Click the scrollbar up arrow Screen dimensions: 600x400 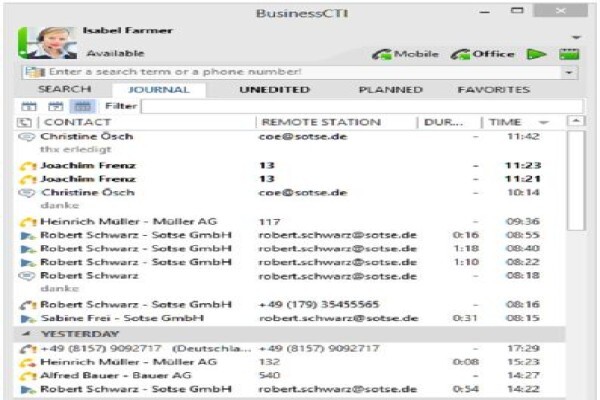pyautogui.click(x=576, y=121)
